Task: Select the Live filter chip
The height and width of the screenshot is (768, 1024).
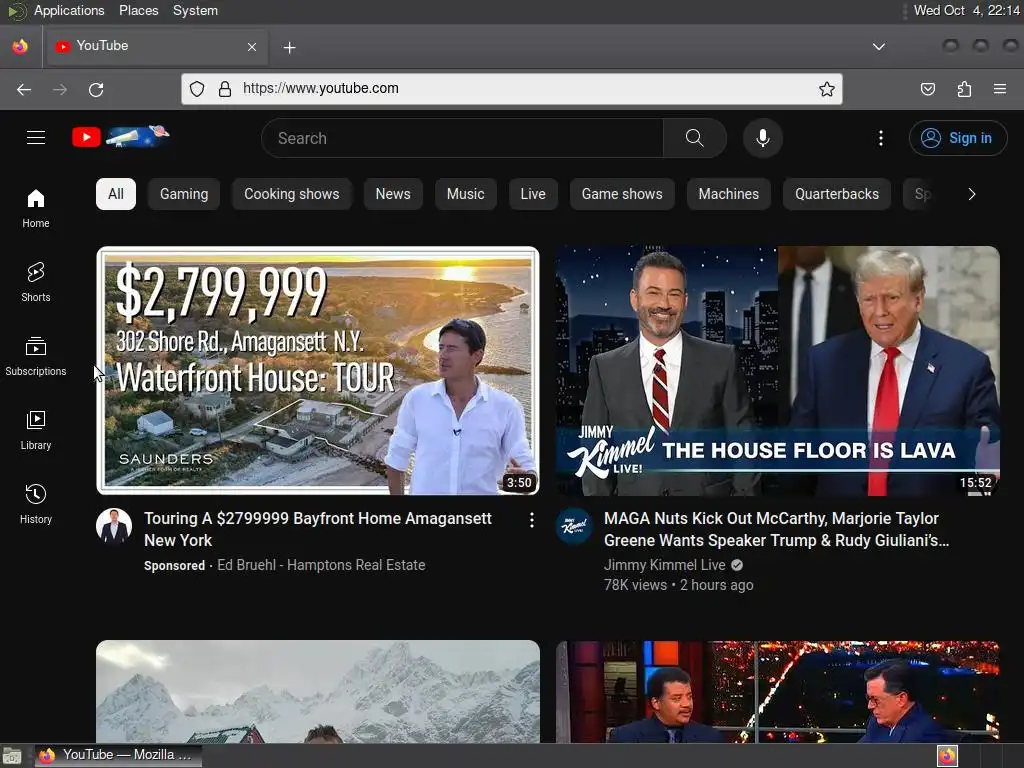Action: point(533,194)
